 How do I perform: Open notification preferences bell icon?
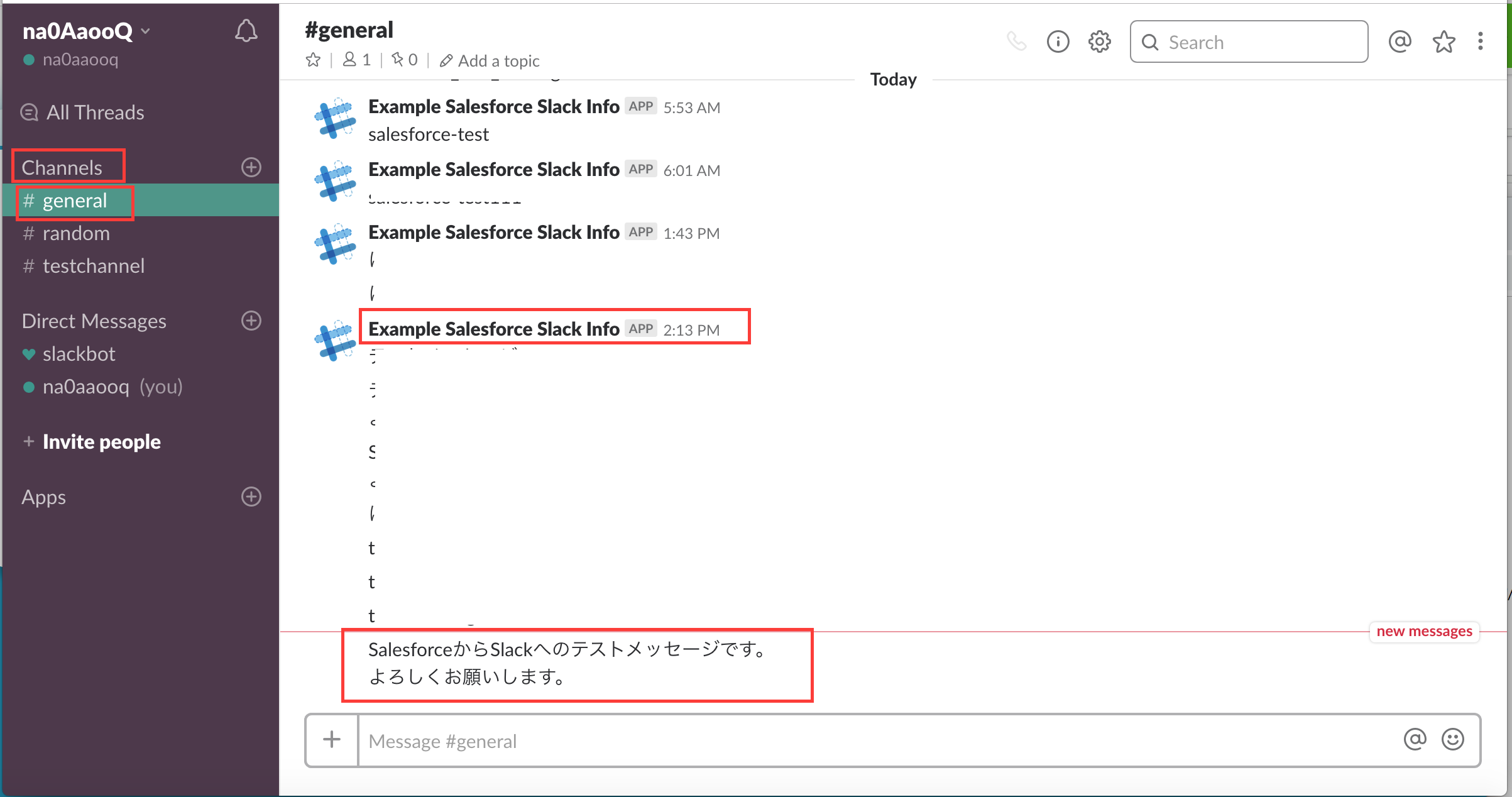coord(246,31)
